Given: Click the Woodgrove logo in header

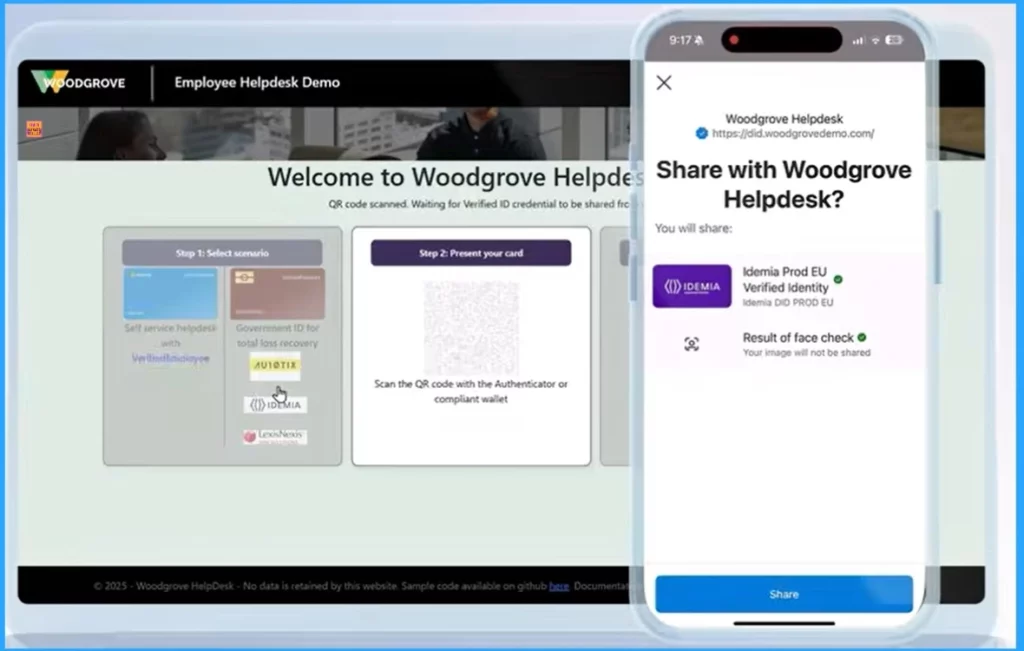Looking at the screenshot, I should pos(78,82).
